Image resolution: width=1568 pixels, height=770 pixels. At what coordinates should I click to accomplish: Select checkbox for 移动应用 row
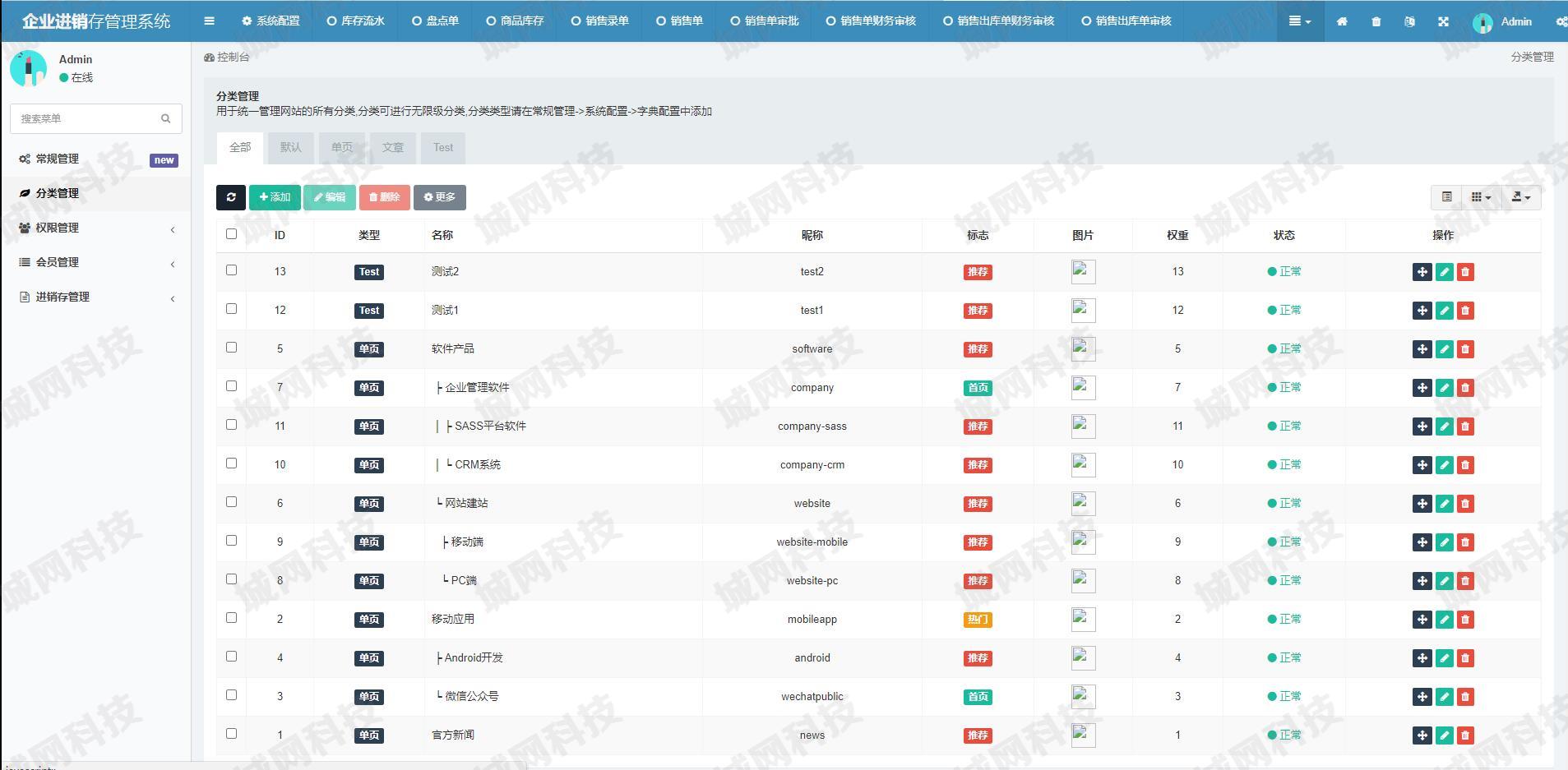231,618
